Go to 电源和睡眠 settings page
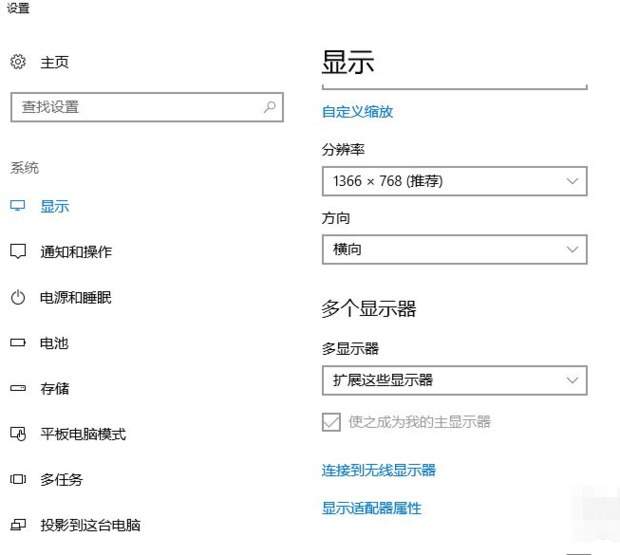The image size is (620, 555). pyautogui.click(x=76, y=298)
